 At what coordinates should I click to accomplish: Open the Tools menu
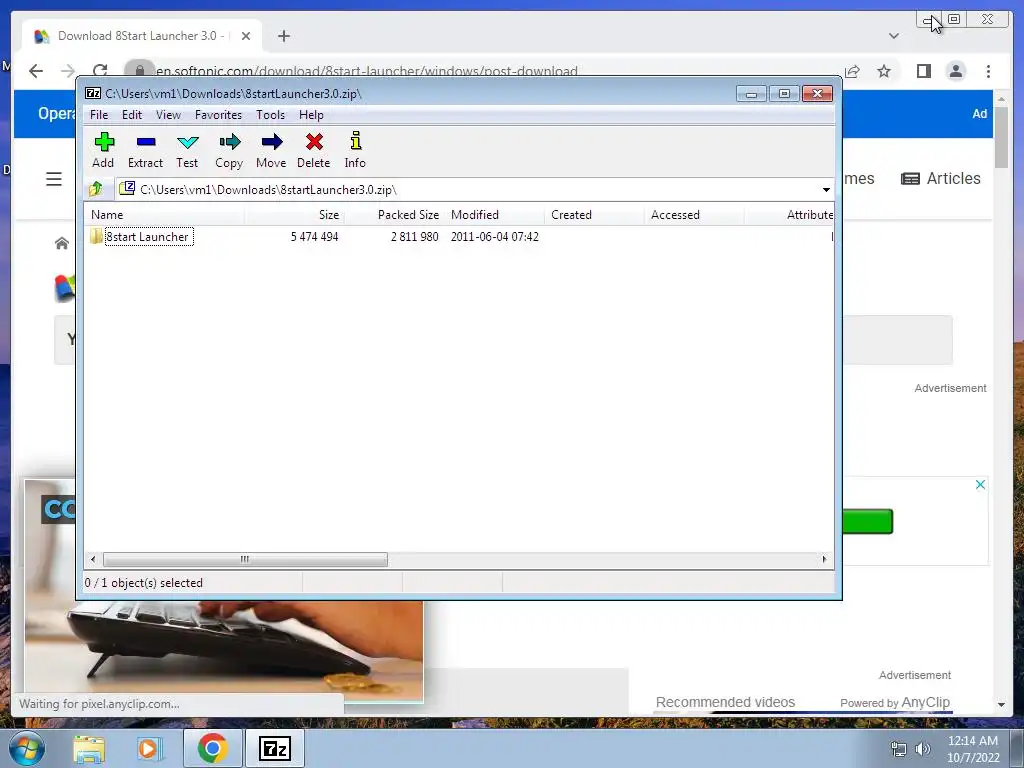click(x=270, y=115)
